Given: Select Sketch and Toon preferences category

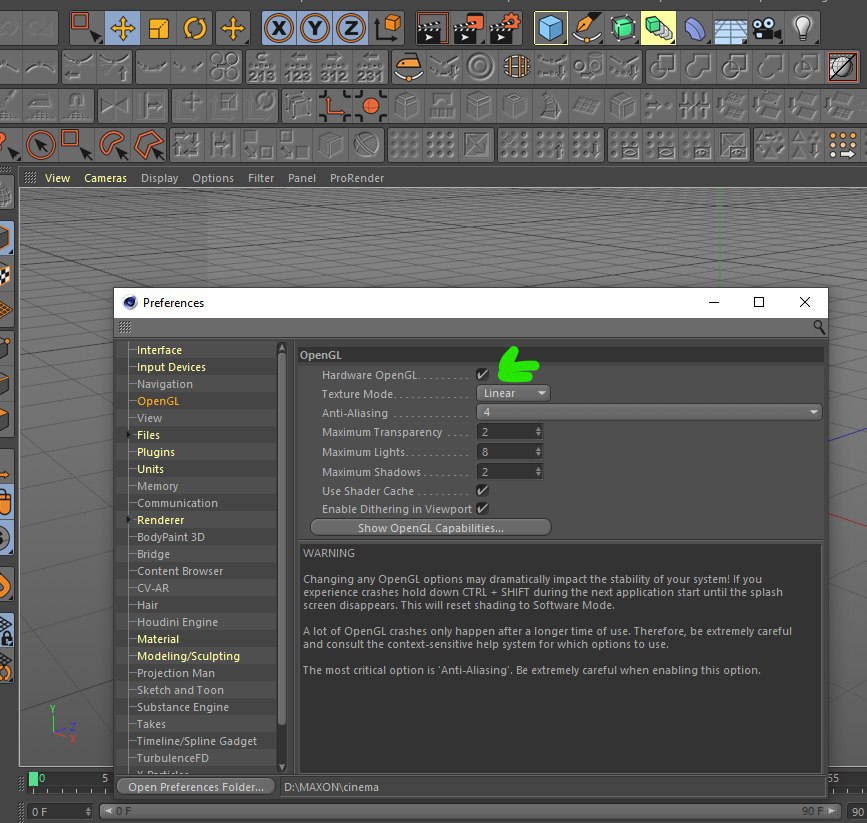Looking at the screenshot, I should click(x=180, y=690).
